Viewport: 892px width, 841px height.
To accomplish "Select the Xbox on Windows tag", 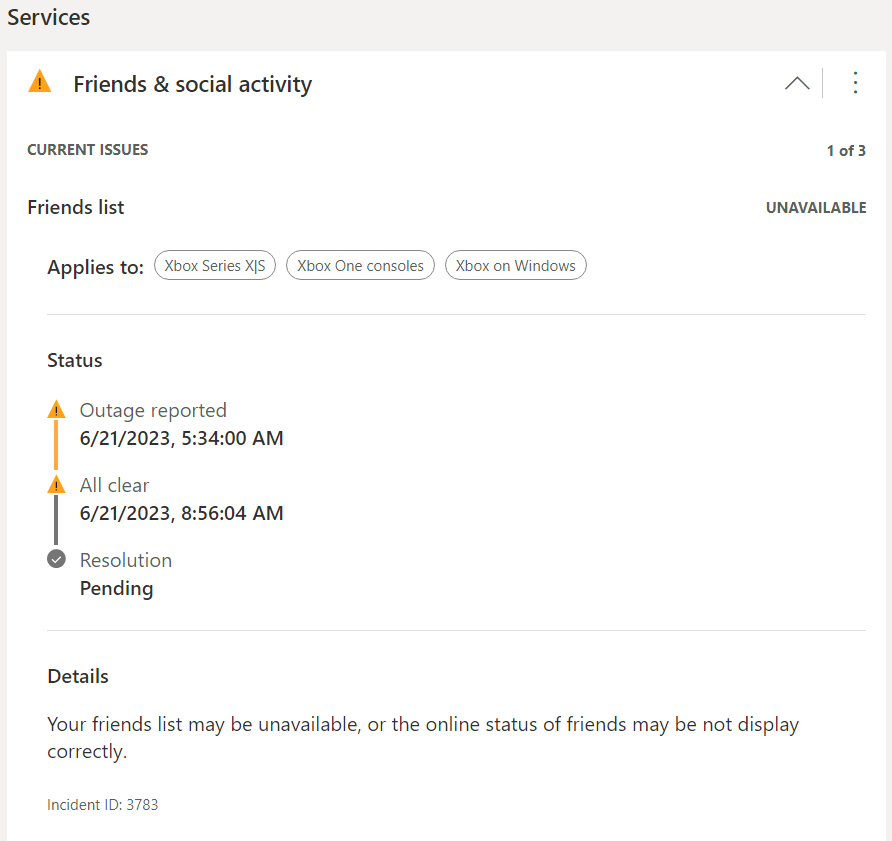I will point(515,266).
